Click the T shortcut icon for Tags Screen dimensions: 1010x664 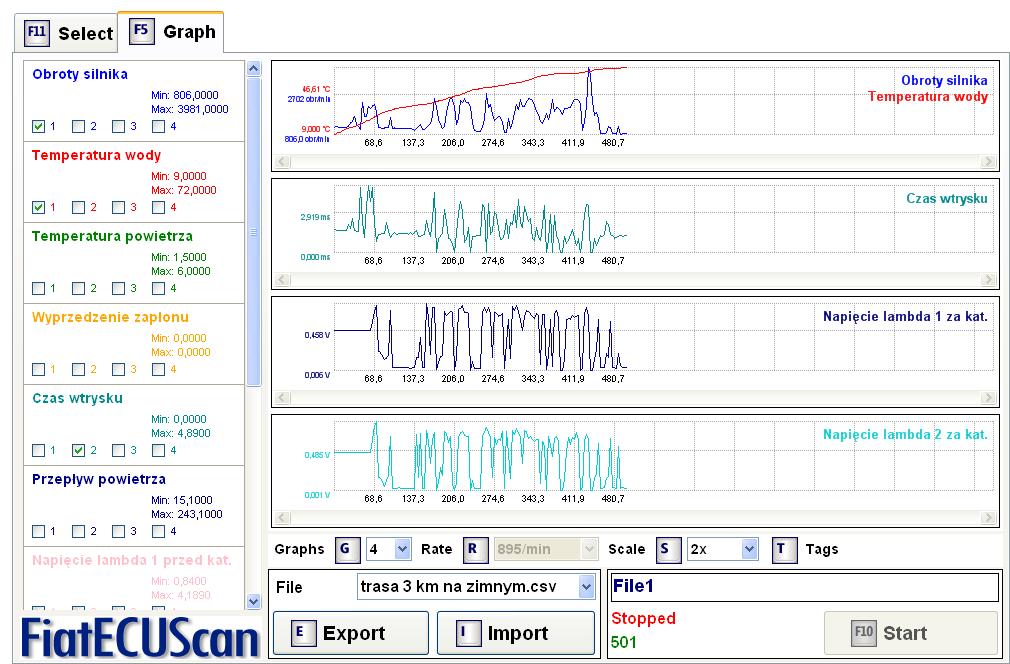tap(785, 549)
